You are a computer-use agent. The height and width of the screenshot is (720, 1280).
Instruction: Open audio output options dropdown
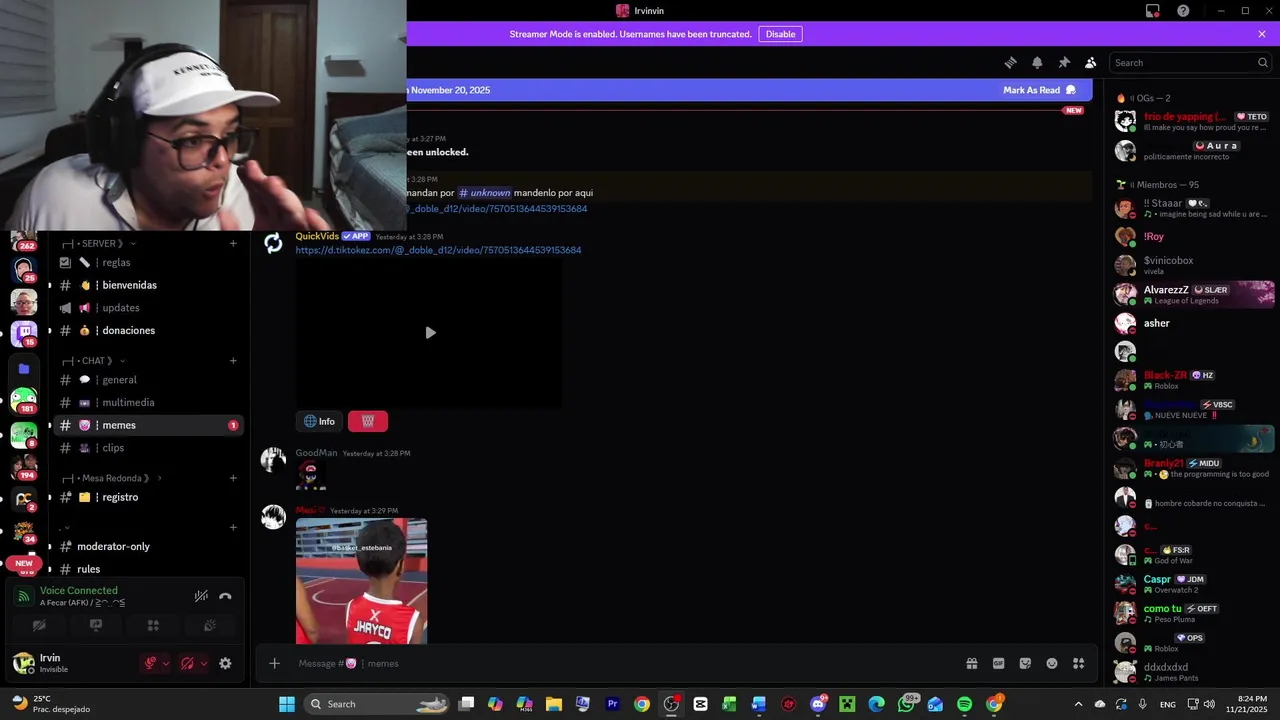coord(203,663)
